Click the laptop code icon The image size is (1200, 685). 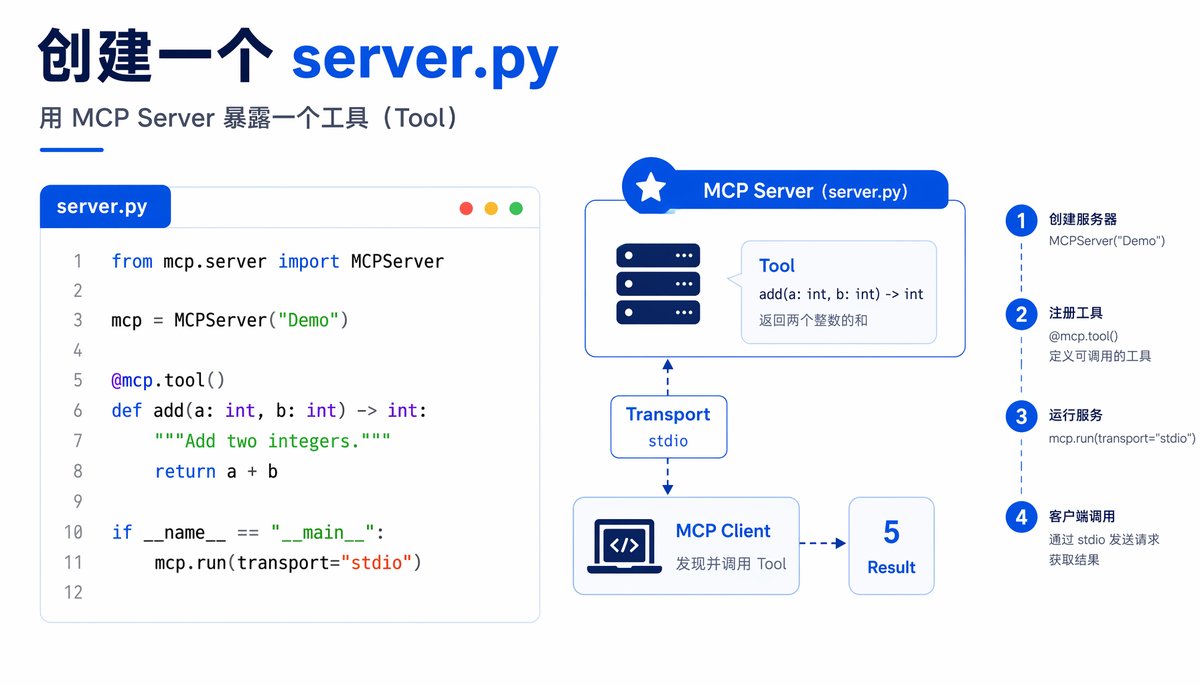click(624, 546)
